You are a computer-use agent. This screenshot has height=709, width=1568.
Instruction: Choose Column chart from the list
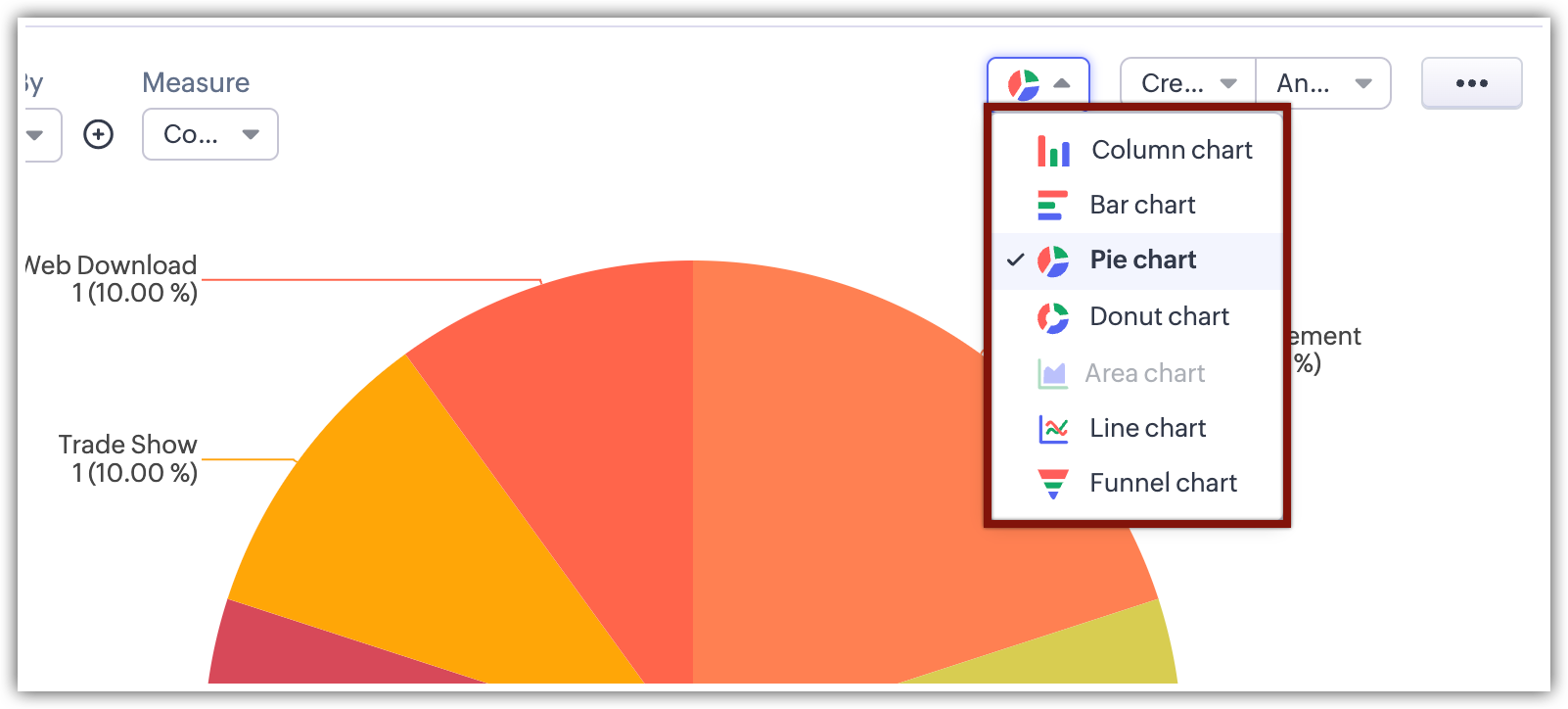coord(1172,150)
